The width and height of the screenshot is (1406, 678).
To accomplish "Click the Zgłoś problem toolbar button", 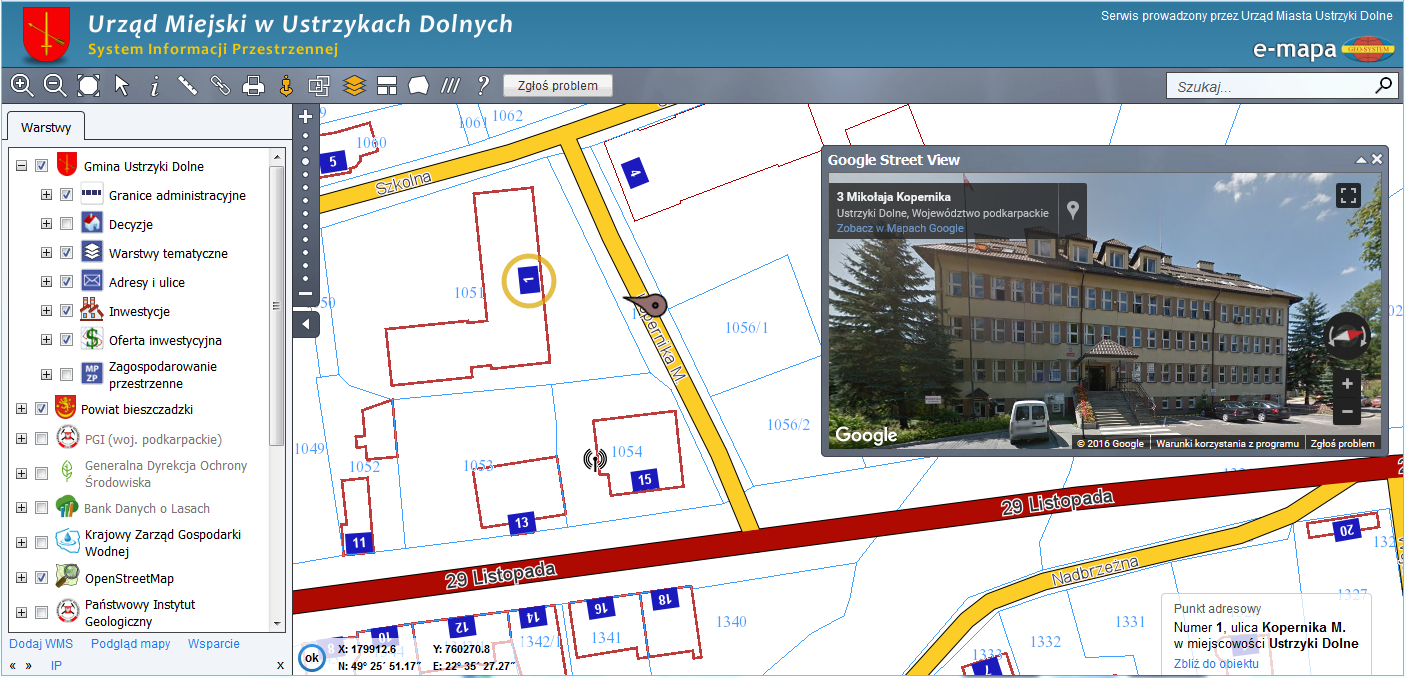I will (x=558, y=86).
